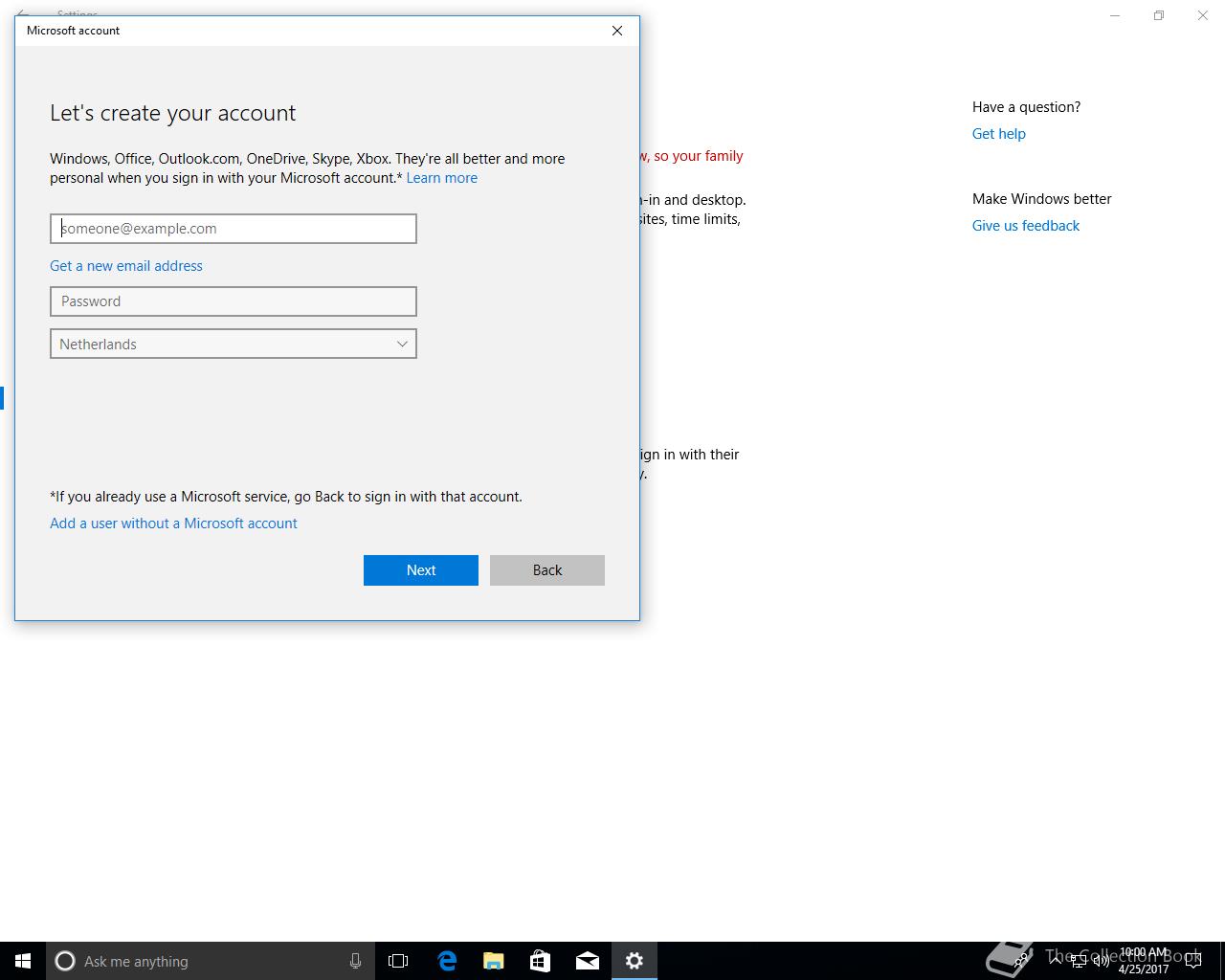The image size is (1225, 980).
Task: Show hidden system tray icons
Action: [1057, 961]
